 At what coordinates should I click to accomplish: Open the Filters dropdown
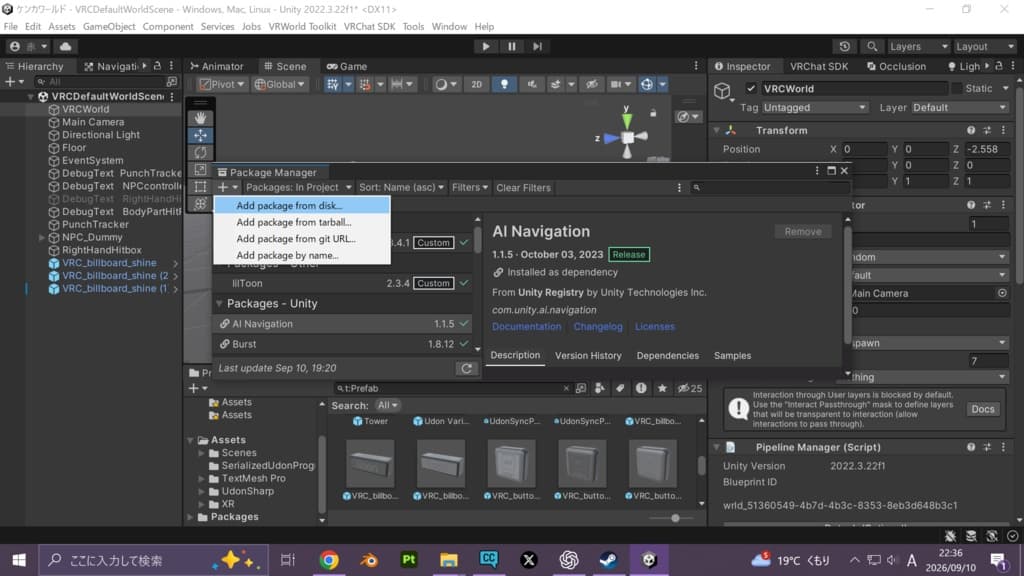click(470, 187)
